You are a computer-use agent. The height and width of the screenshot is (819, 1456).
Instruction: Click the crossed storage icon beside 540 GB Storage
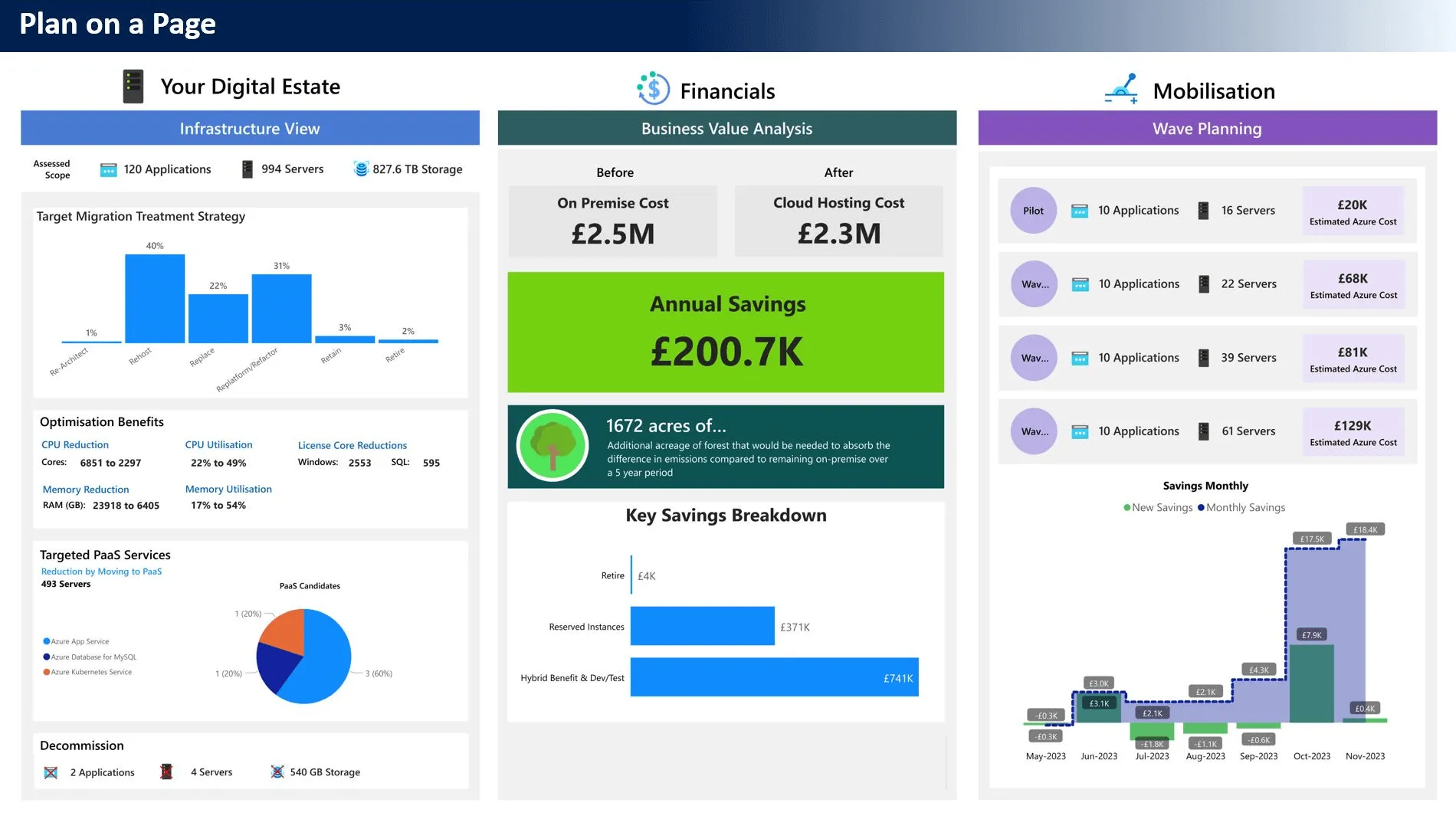(277, 771)
